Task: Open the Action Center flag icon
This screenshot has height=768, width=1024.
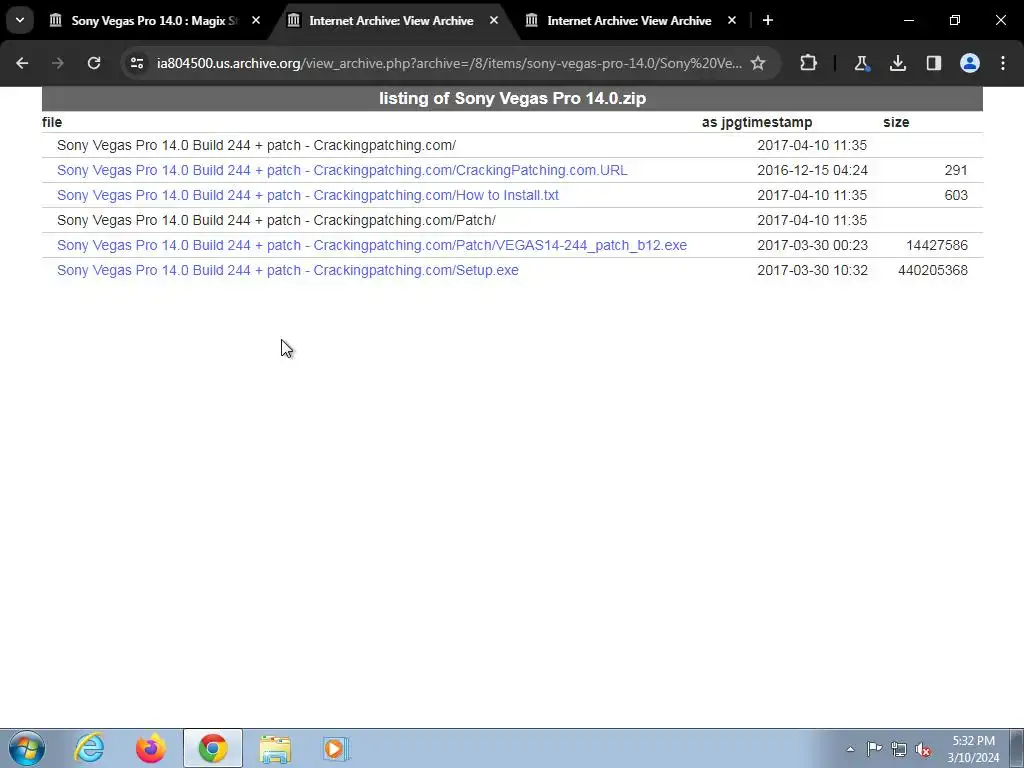Action: pos(874,749)
